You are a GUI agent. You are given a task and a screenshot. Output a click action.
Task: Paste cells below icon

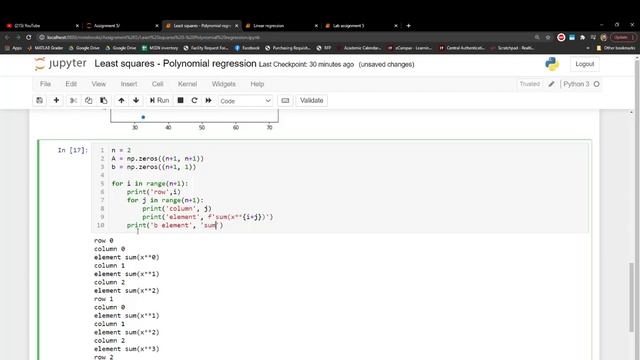point(104,100)
